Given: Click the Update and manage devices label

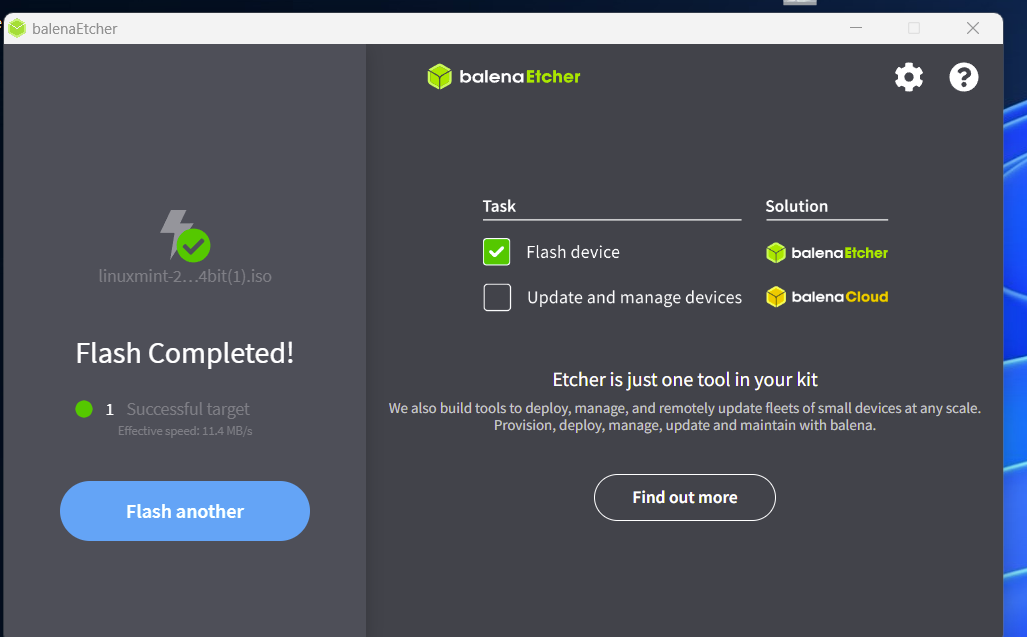Looking at the screenshot, I should pyautogui.click(x=635, y=298).
